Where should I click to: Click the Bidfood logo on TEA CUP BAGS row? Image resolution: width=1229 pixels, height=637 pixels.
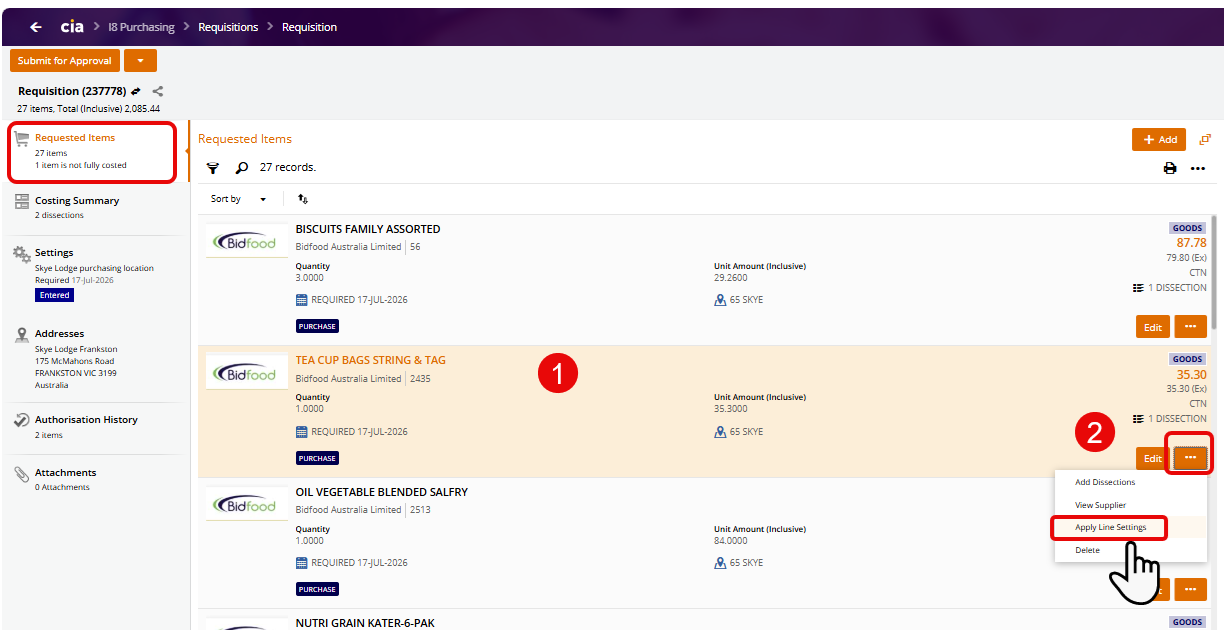point(246,374)
